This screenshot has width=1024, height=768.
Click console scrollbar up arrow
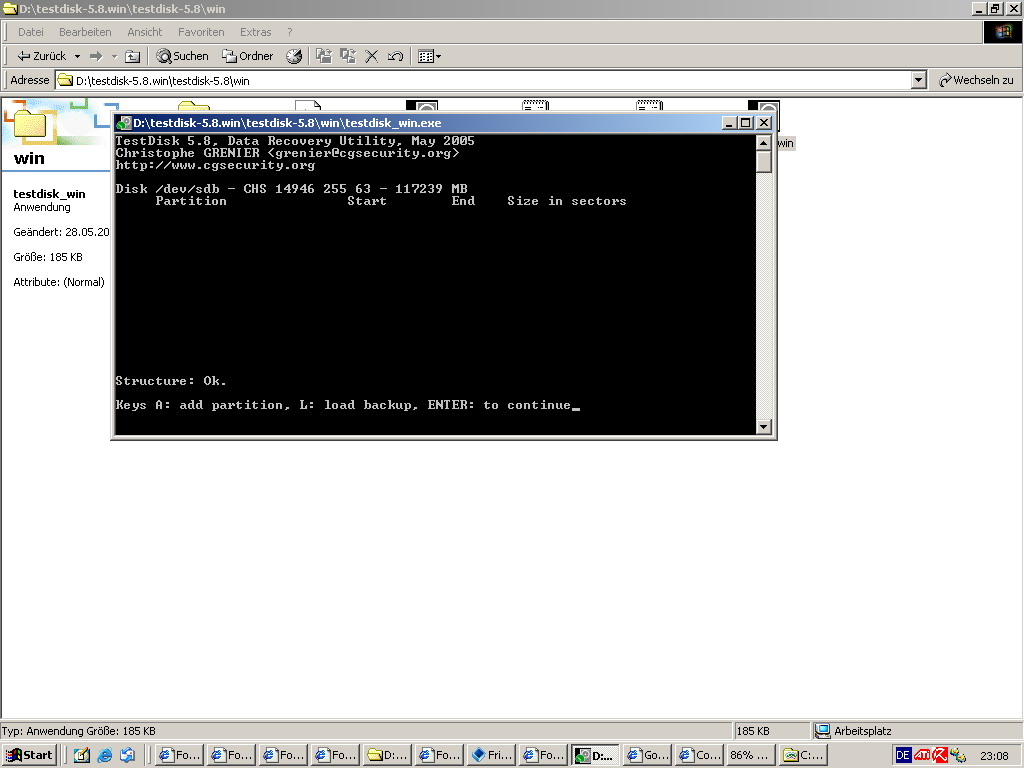[x=763, y=142]
